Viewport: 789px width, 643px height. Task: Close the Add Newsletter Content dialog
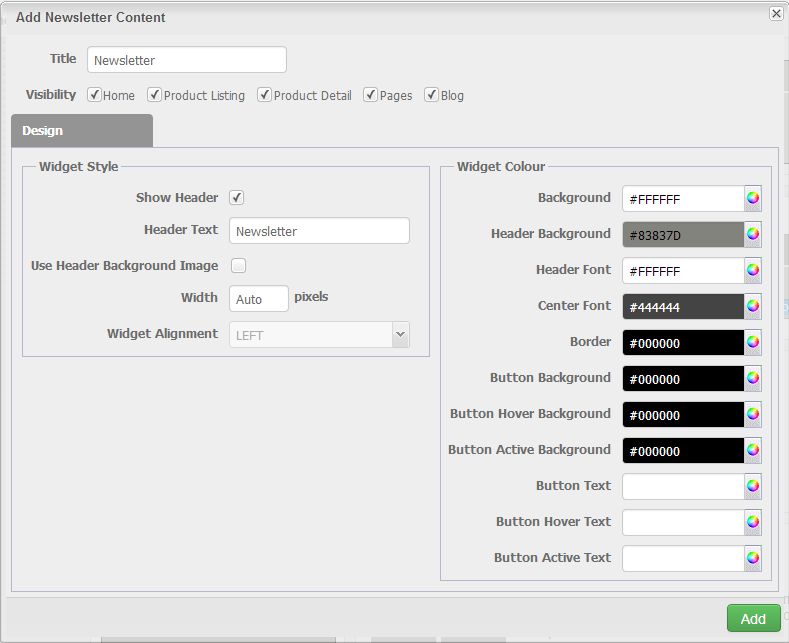776,14
